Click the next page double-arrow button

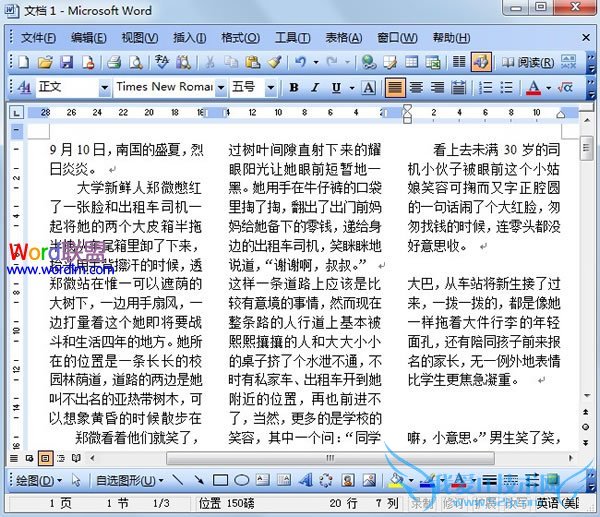coord(585,443)
